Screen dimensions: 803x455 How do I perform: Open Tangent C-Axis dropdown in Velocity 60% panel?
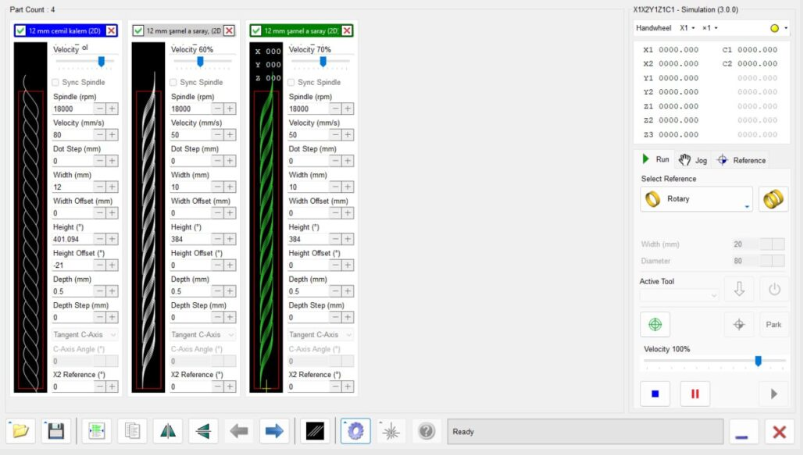[x=203, y=335]
